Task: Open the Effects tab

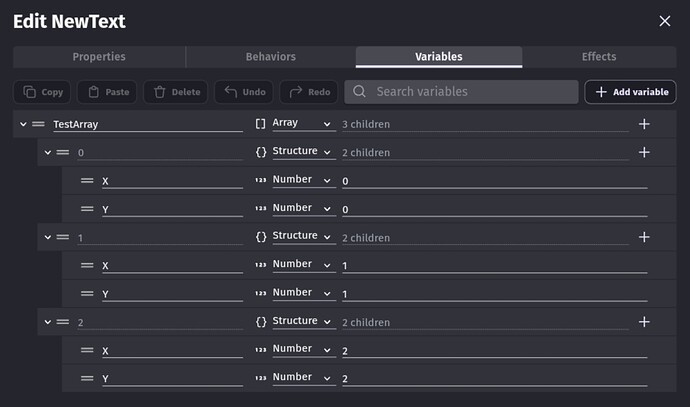Action: pyautogui.click(x=599, y=57)
